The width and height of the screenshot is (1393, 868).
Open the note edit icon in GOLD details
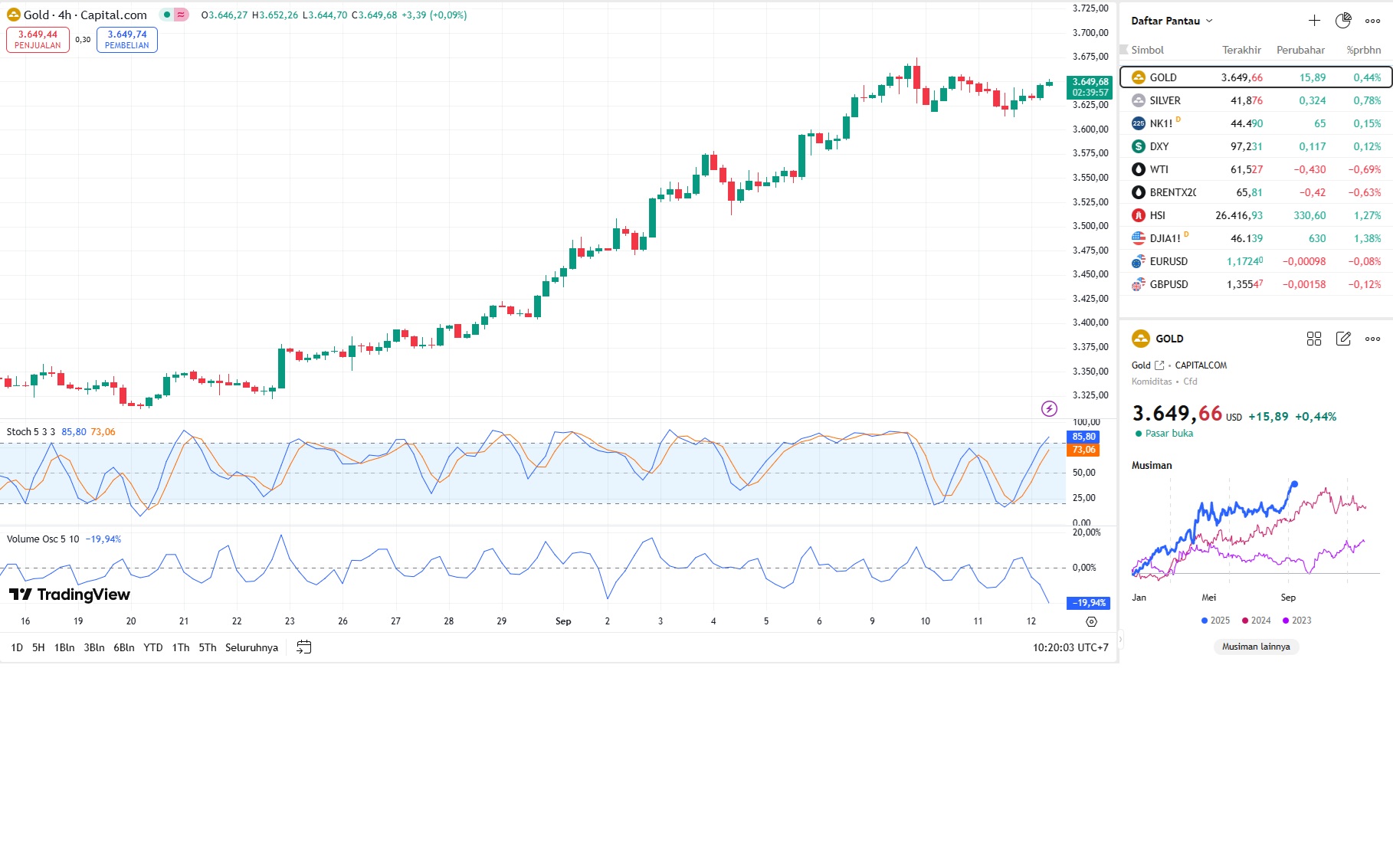(x=1343, y=339)
